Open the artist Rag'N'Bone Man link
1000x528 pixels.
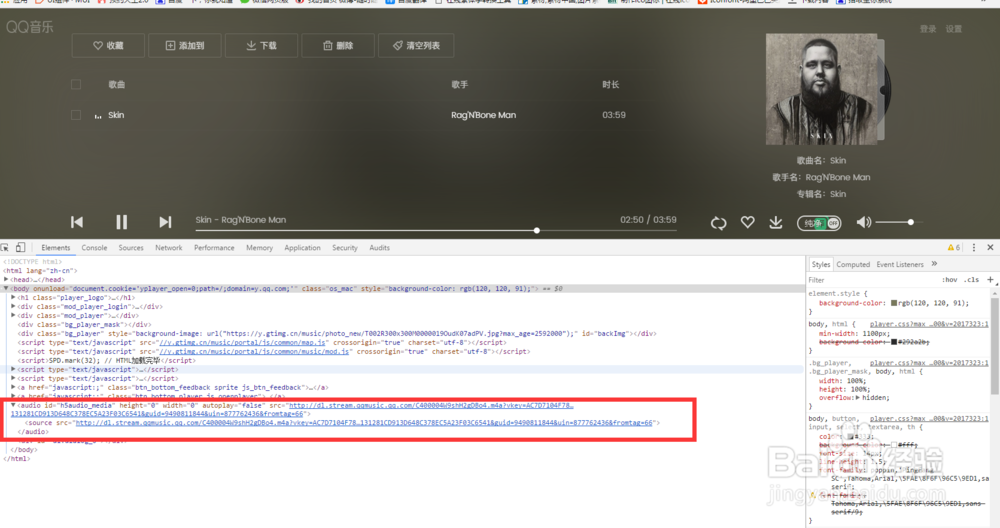tap(483, 115)
